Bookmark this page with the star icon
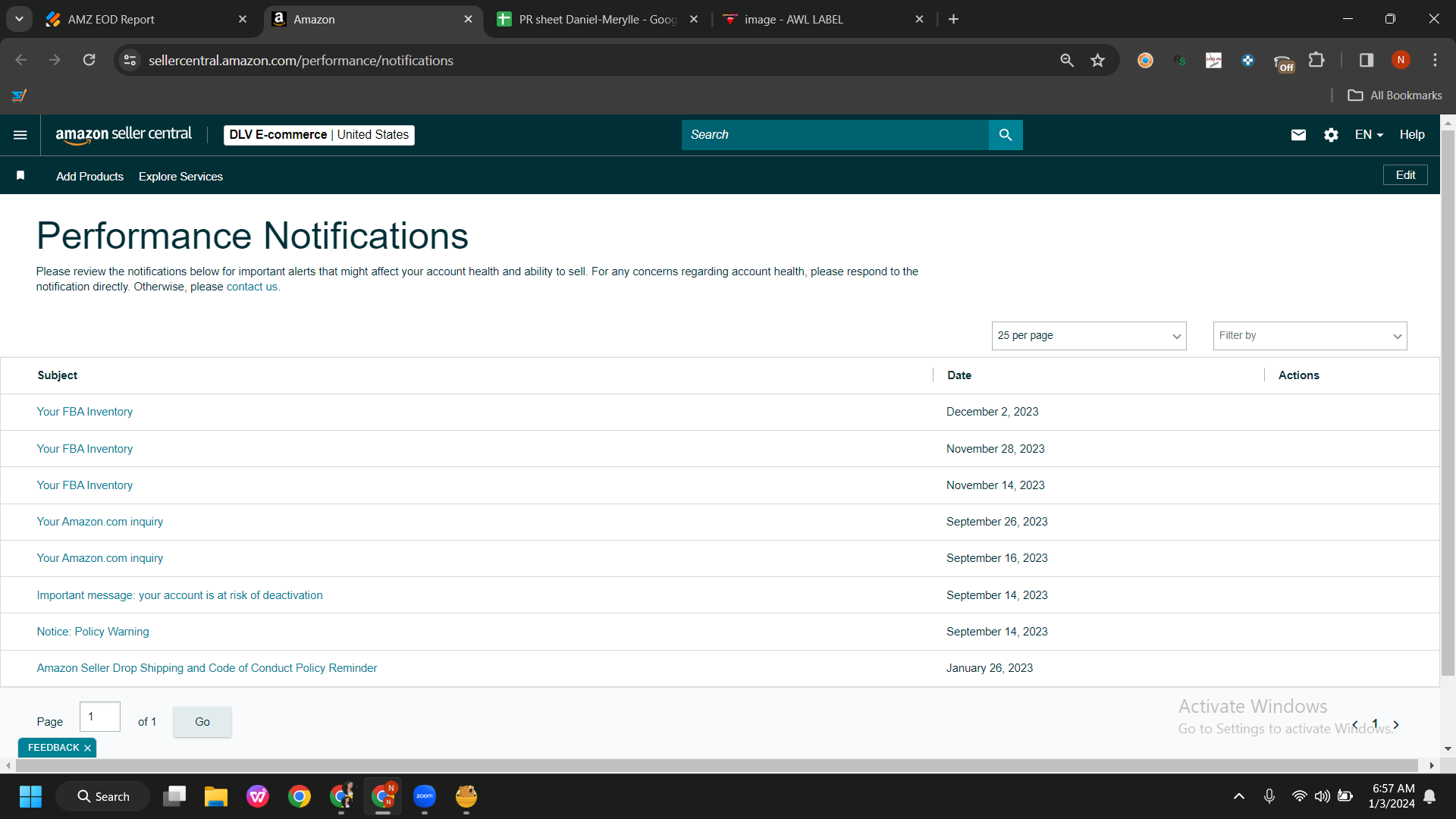 (x=1097, y=60)
